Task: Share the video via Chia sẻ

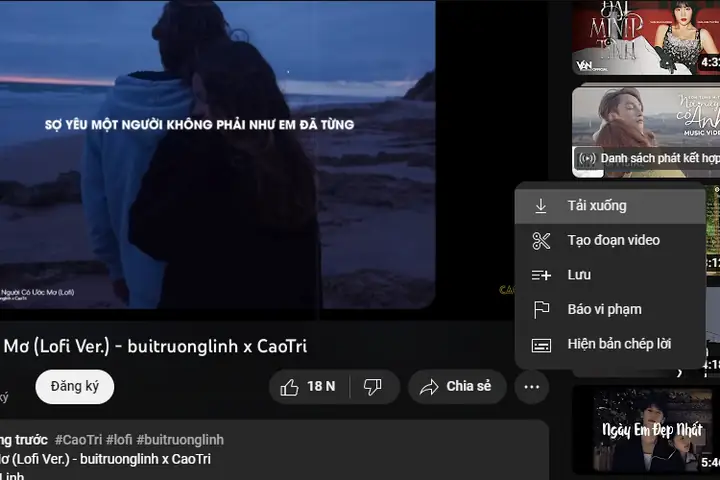Action: coord(457,387)
